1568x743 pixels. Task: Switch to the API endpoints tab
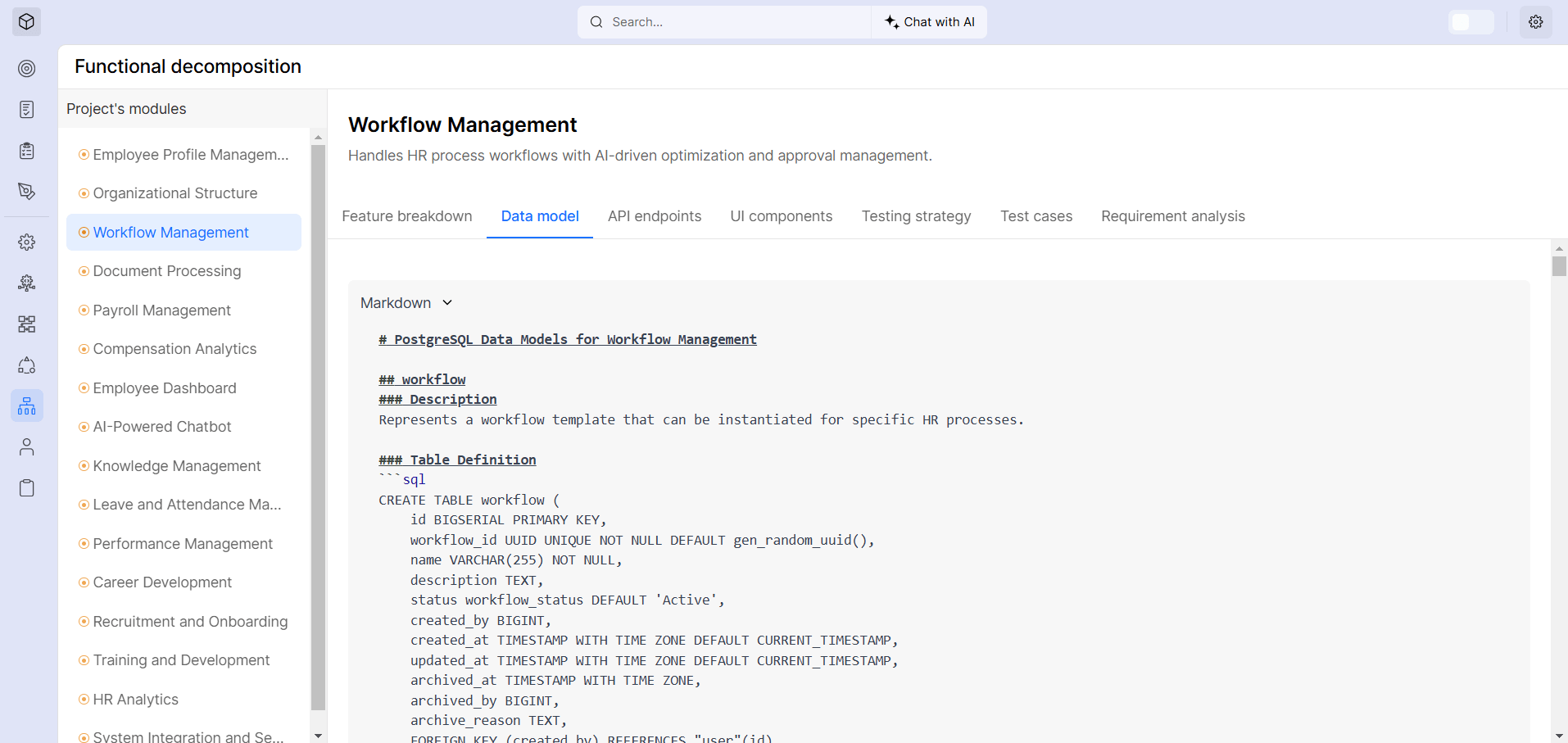[x=654, y=216]
